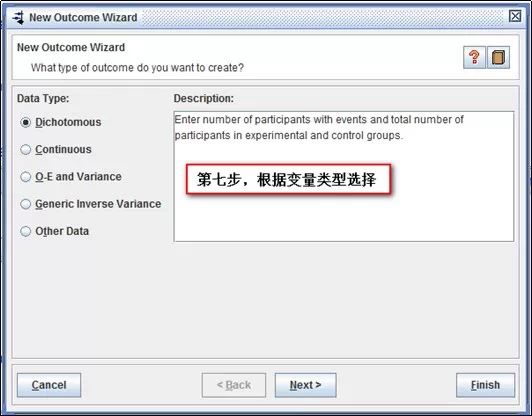Proceed with the Next button
The height and width of the screenshot is (416, 532).
click(x=305, y=385)
